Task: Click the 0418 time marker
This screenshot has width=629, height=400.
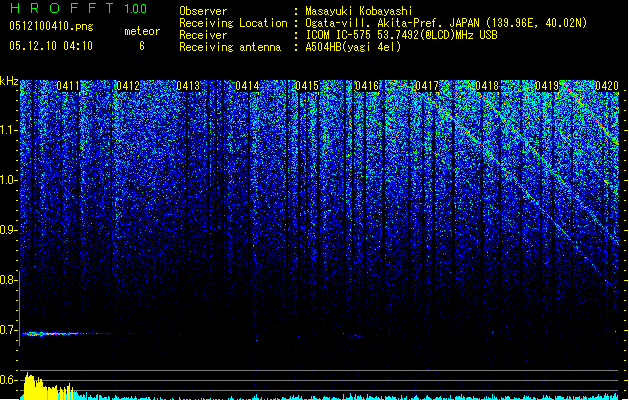Action: coord(487,86)
